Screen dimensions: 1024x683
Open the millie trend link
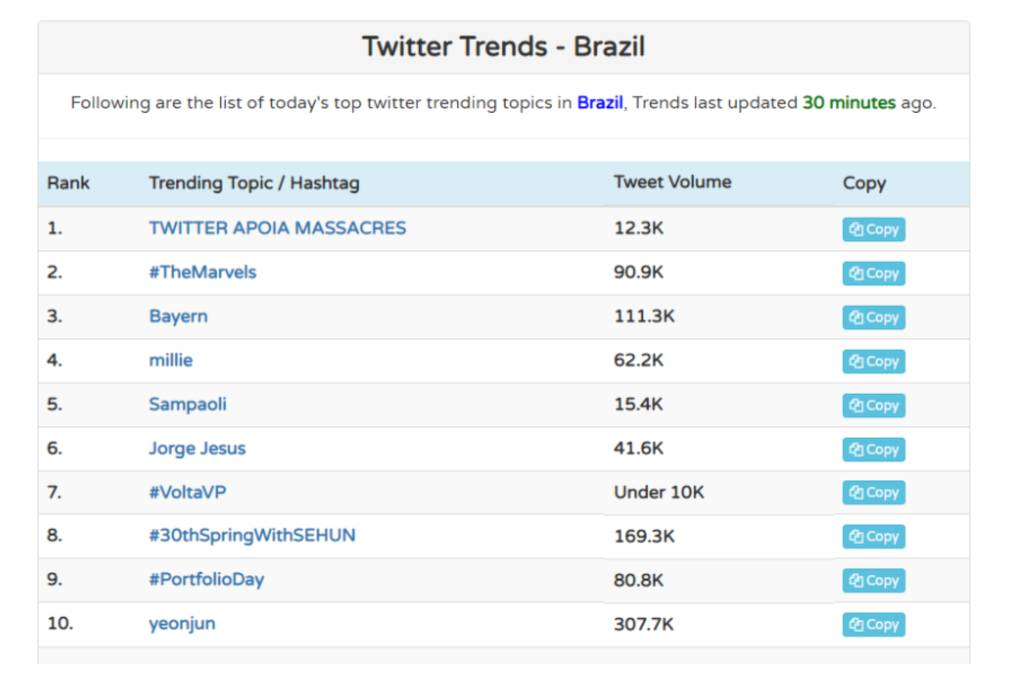tap(171, 360)
